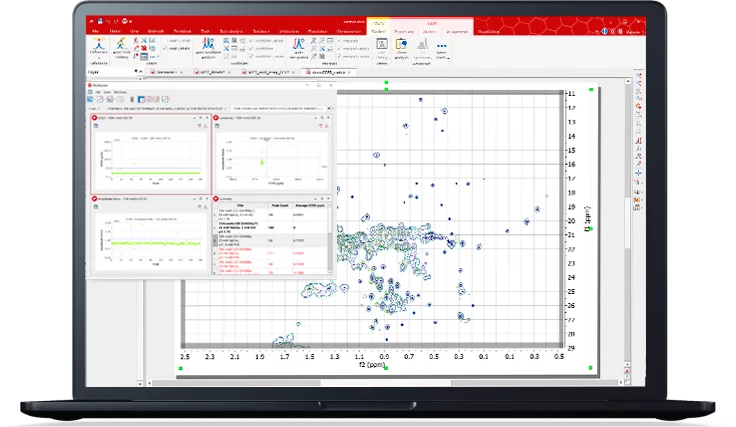Toggle the bottom multiplets group checkbox

pos(251,56)
